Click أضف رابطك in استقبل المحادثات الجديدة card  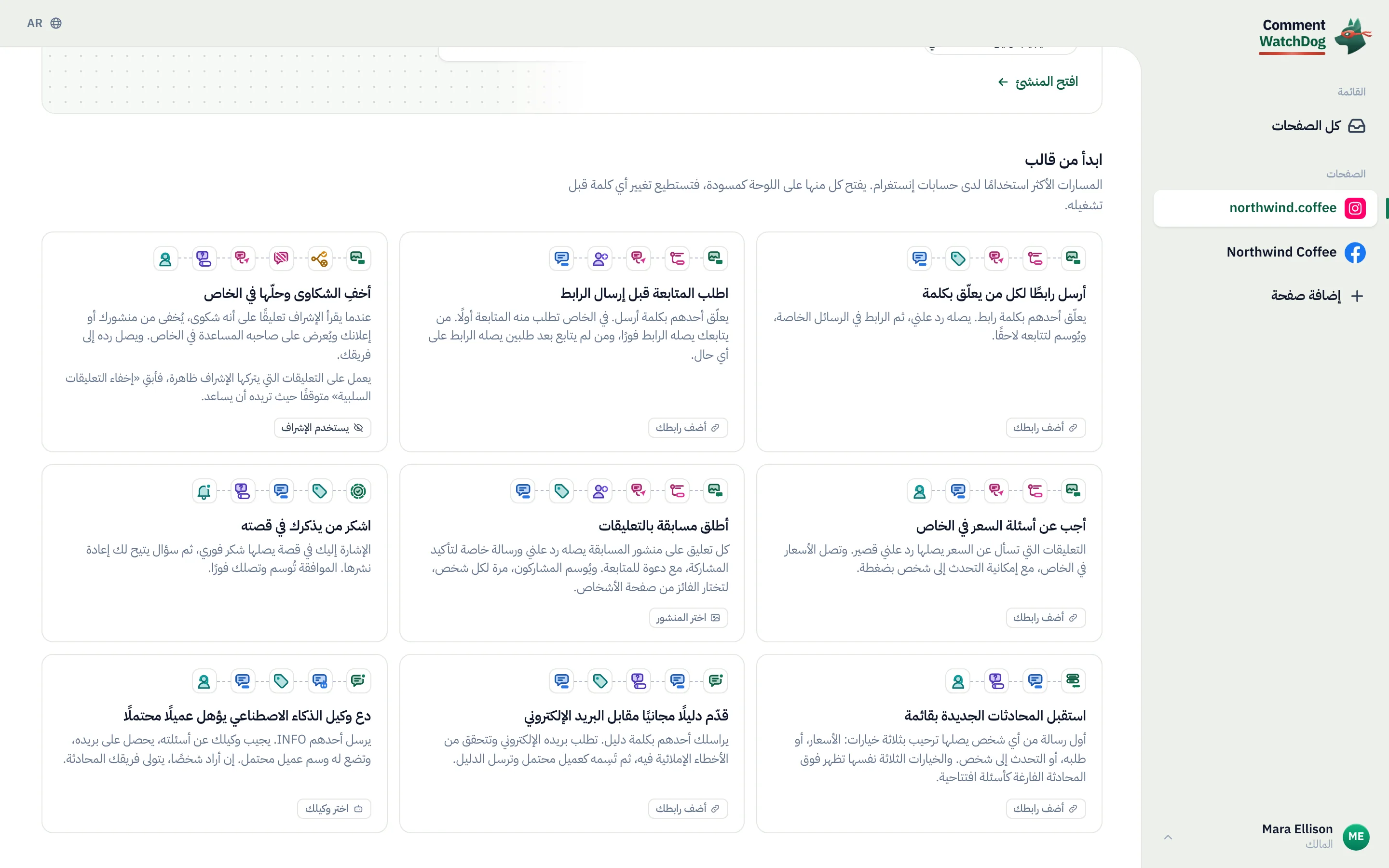coord(1045,808)
